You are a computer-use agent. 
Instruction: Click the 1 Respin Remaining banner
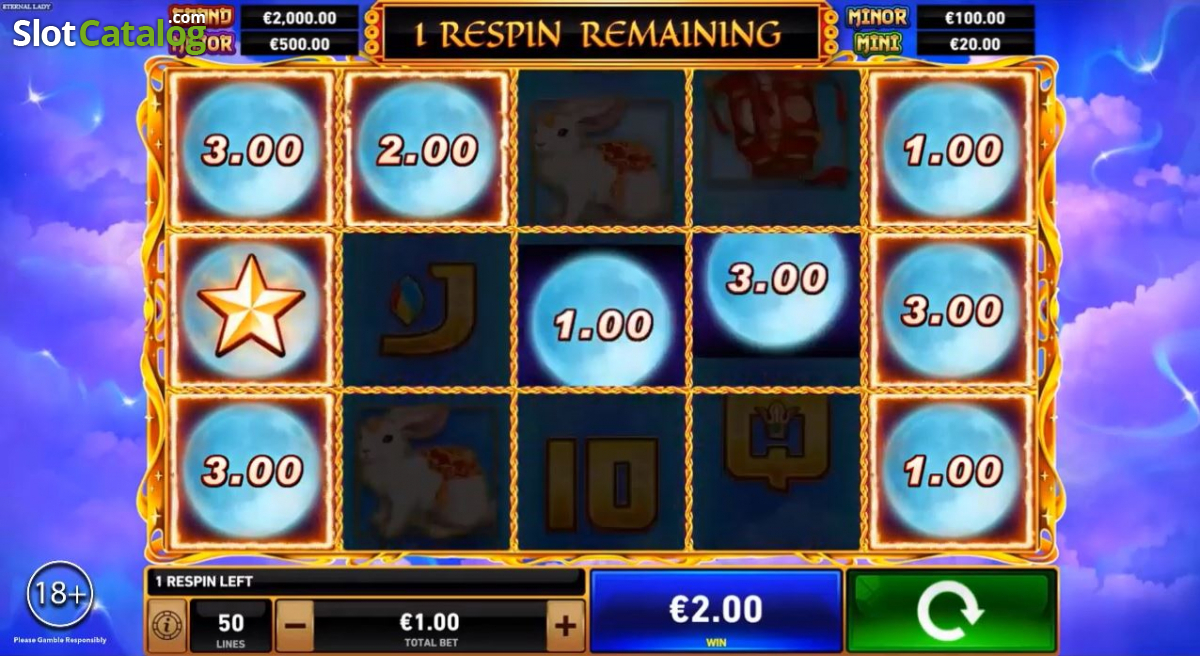[x=598, y=33]
